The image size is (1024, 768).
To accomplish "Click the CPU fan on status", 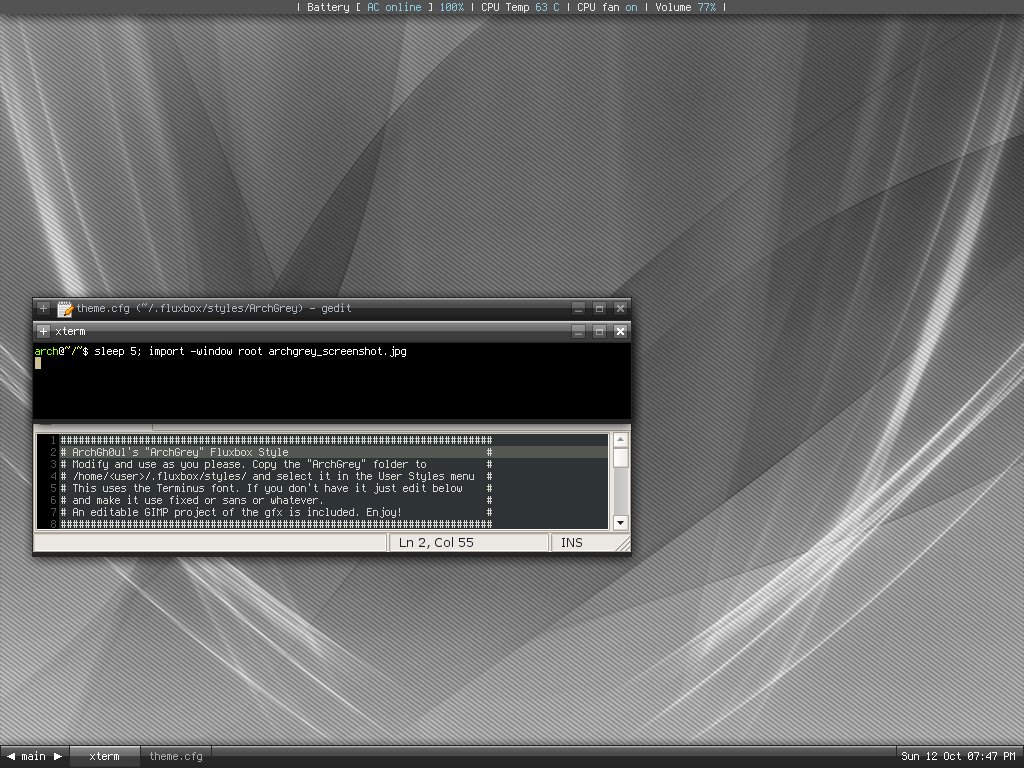I will [x=607, y=7].
